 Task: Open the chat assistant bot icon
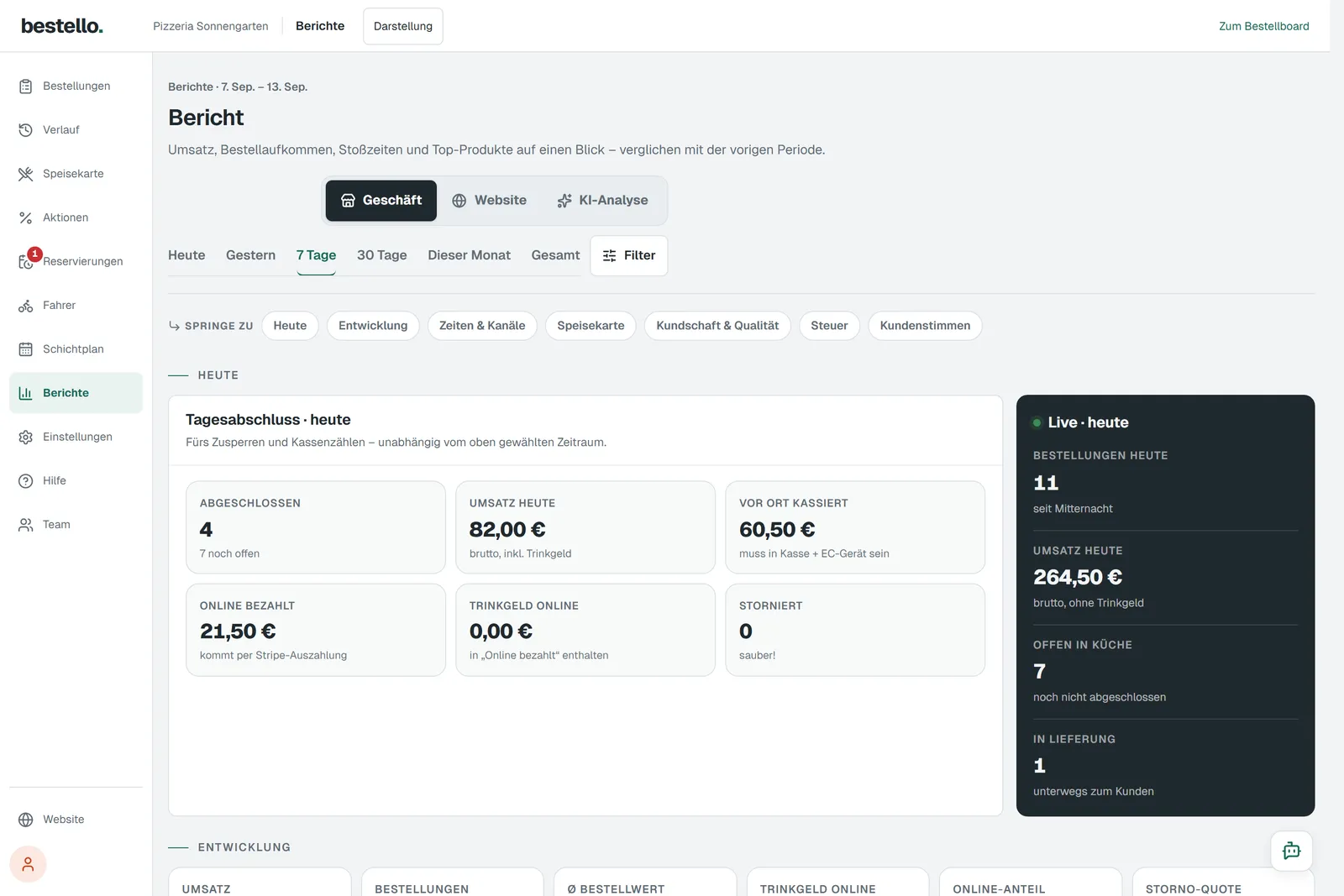pyautogui.click(x=1292, y=851)
